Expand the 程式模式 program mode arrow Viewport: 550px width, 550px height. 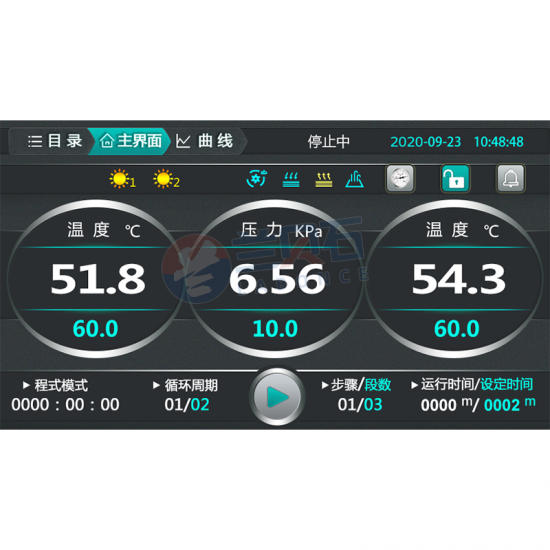click(26, 385)
